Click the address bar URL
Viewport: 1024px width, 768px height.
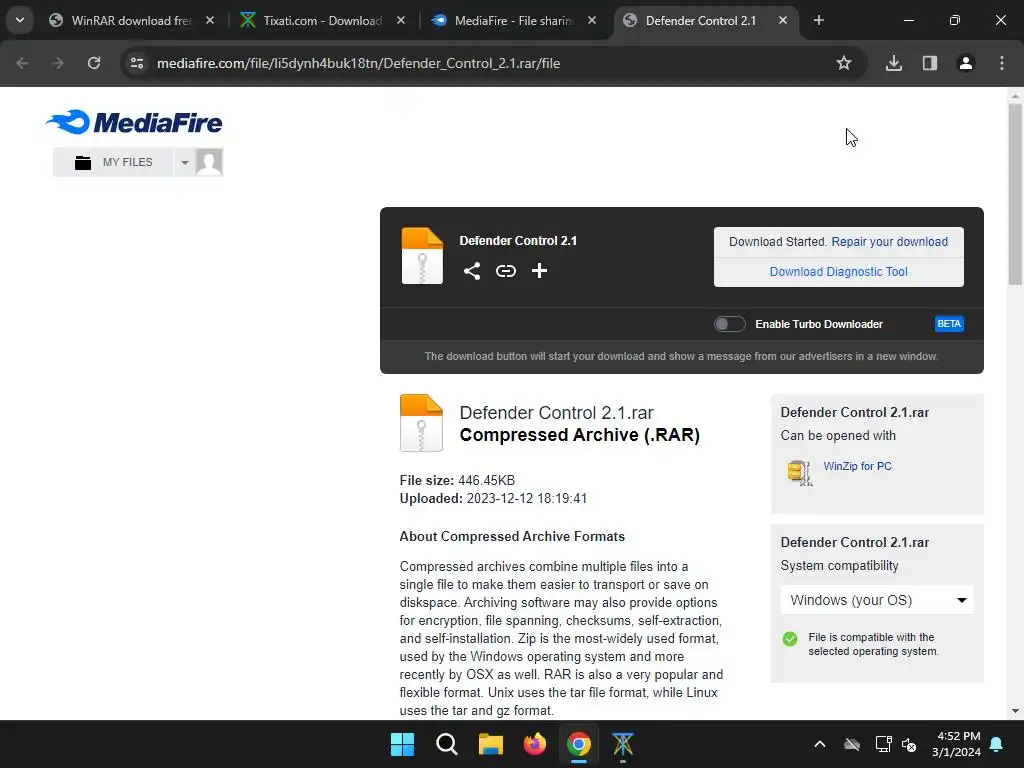click(359, 63)
